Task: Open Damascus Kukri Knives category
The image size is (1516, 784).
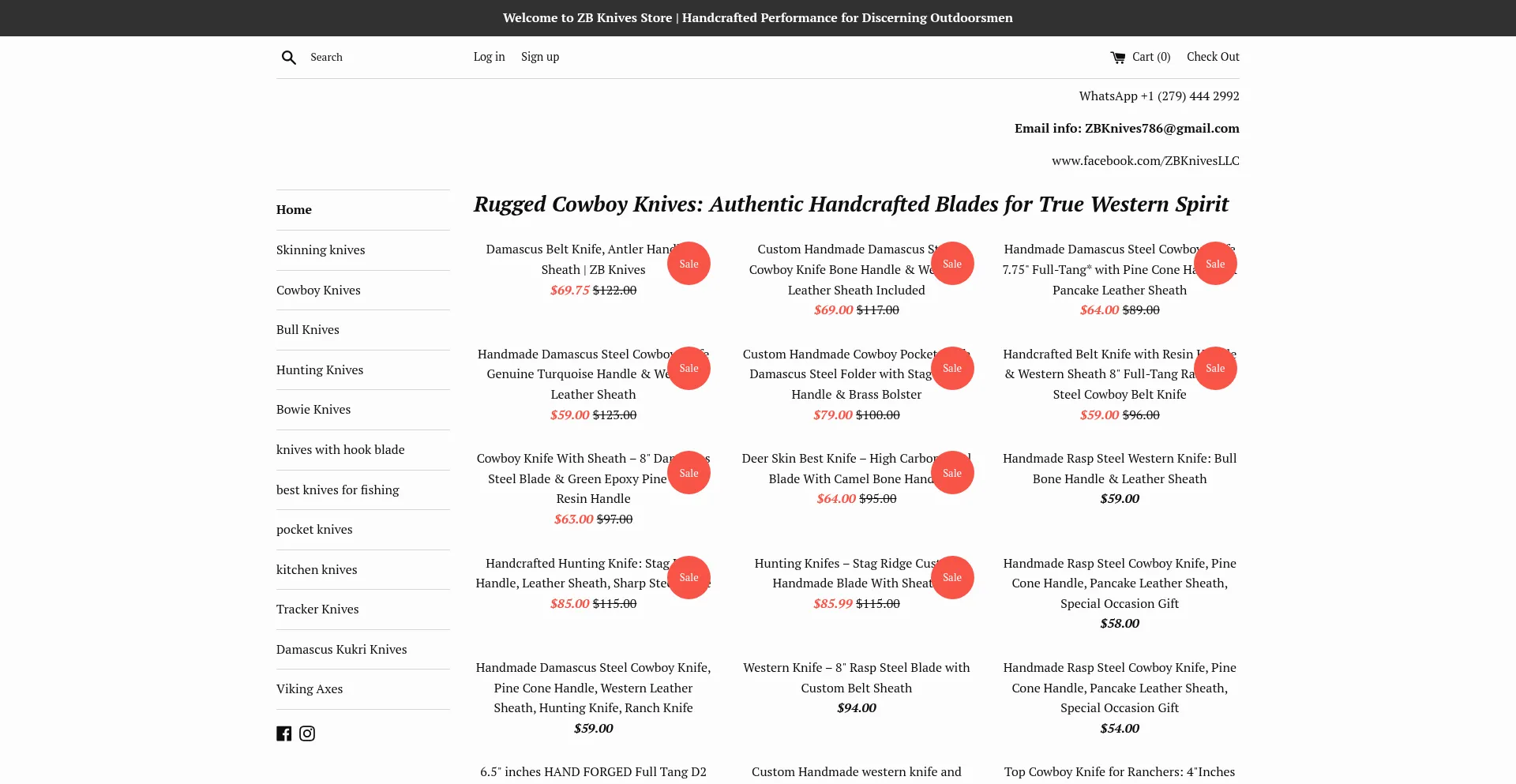Action: [x=342, y=650]
